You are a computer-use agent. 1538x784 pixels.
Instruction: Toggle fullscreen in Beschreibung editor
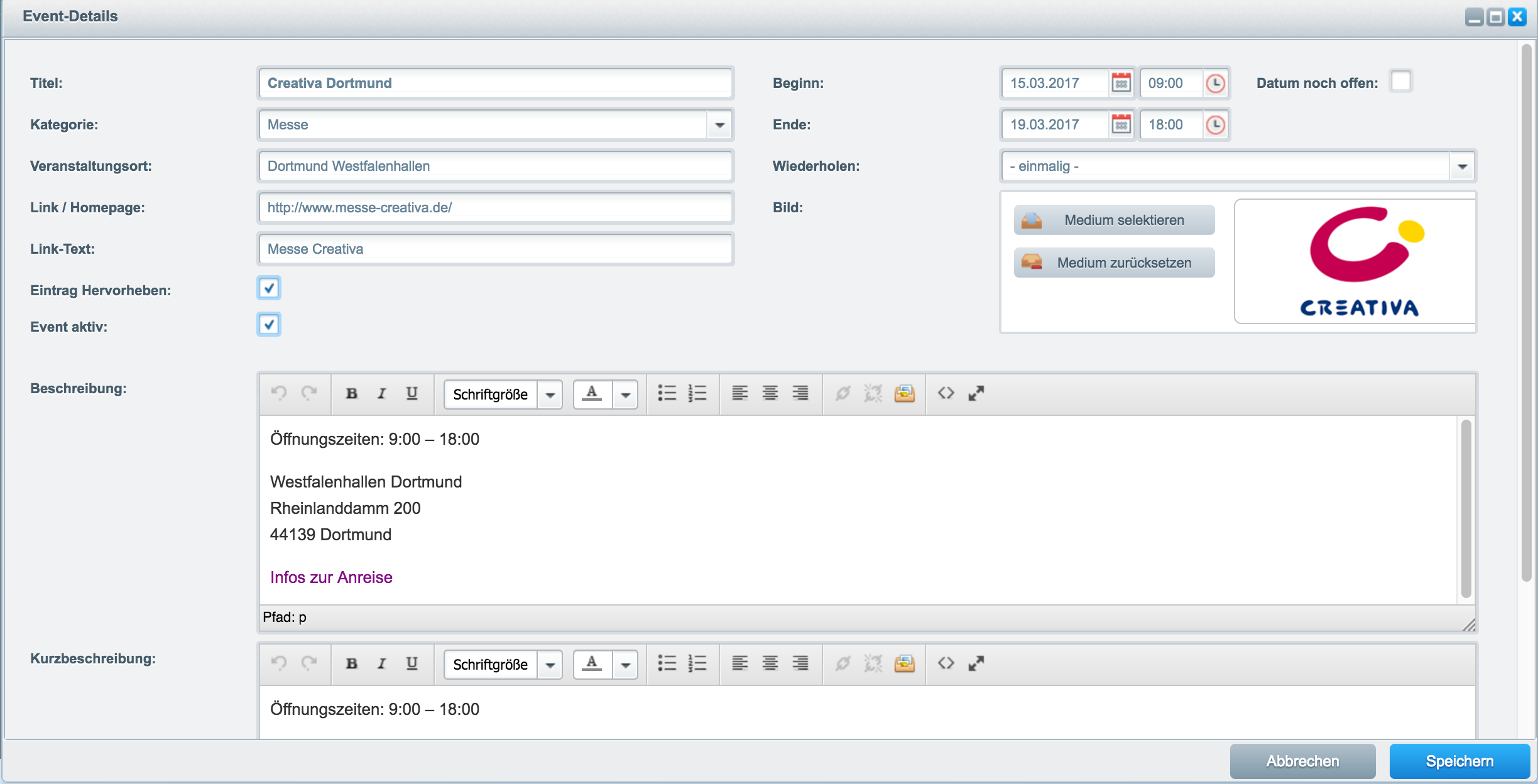coord(976,393)
